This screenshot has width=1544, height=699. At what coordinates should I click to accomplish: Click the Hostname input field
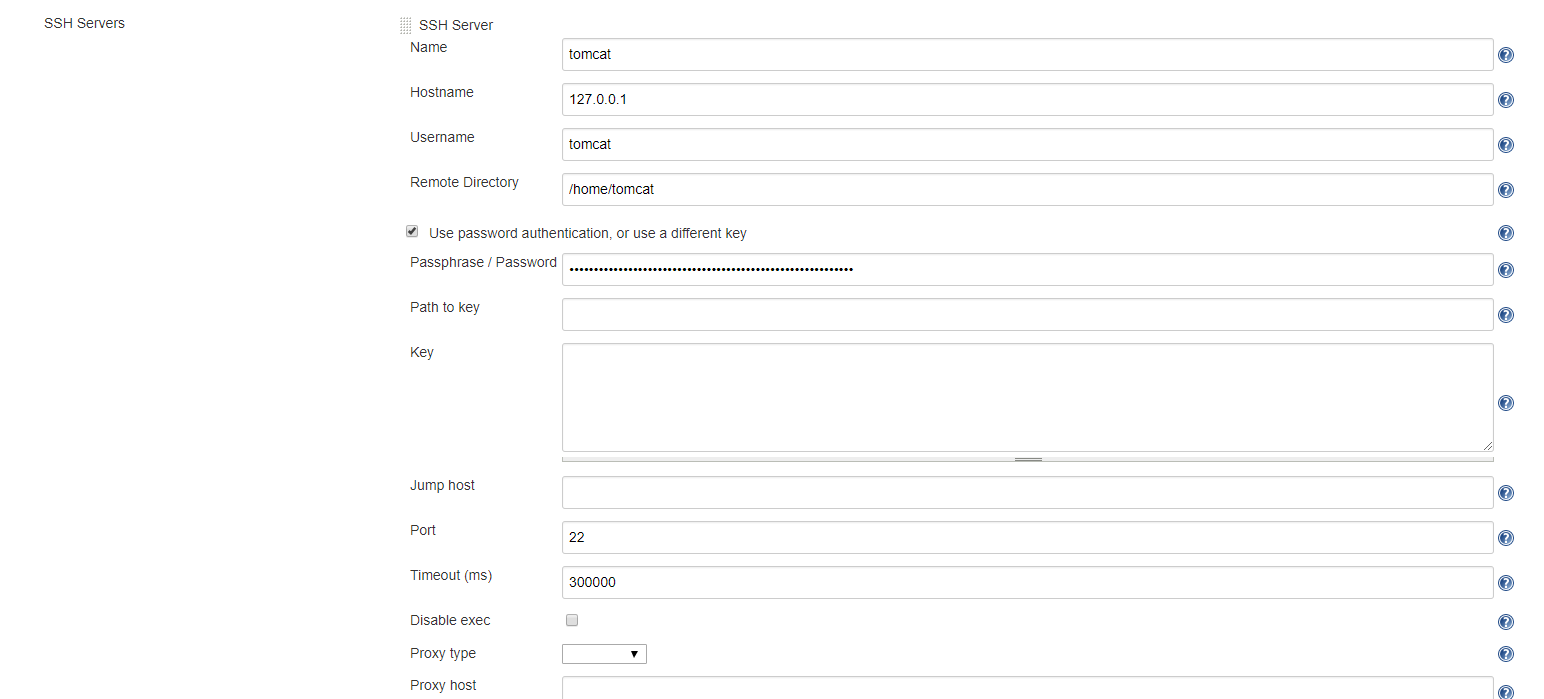pos(1027,100)
